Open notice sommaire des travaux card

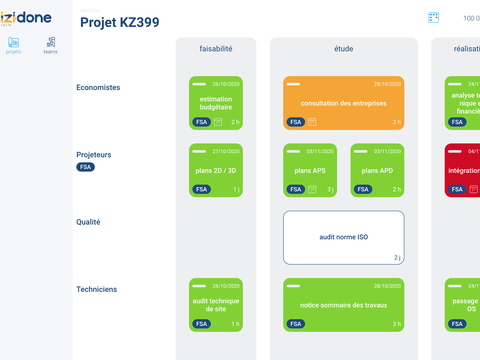(344, 305)
